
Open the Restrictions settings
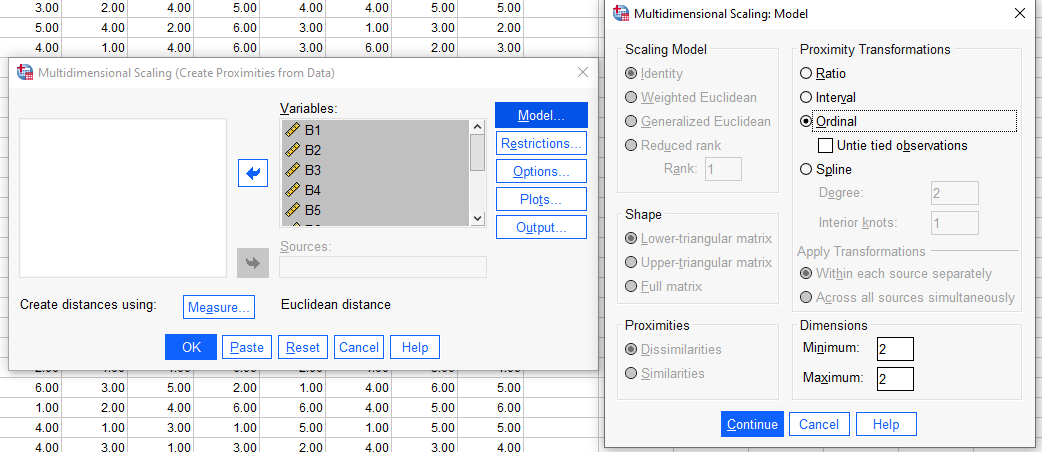[x=541, y=143]
